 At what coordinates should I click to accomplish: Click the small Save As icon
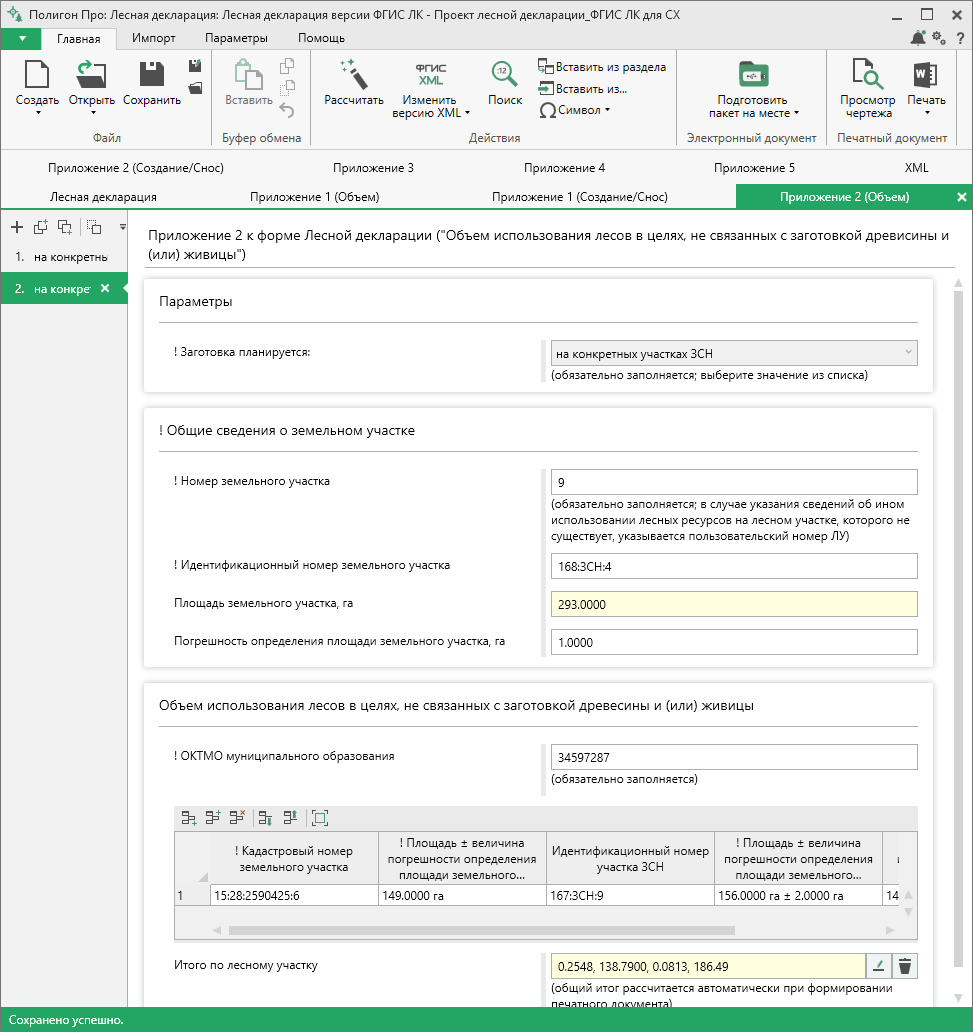click(195, 66)
